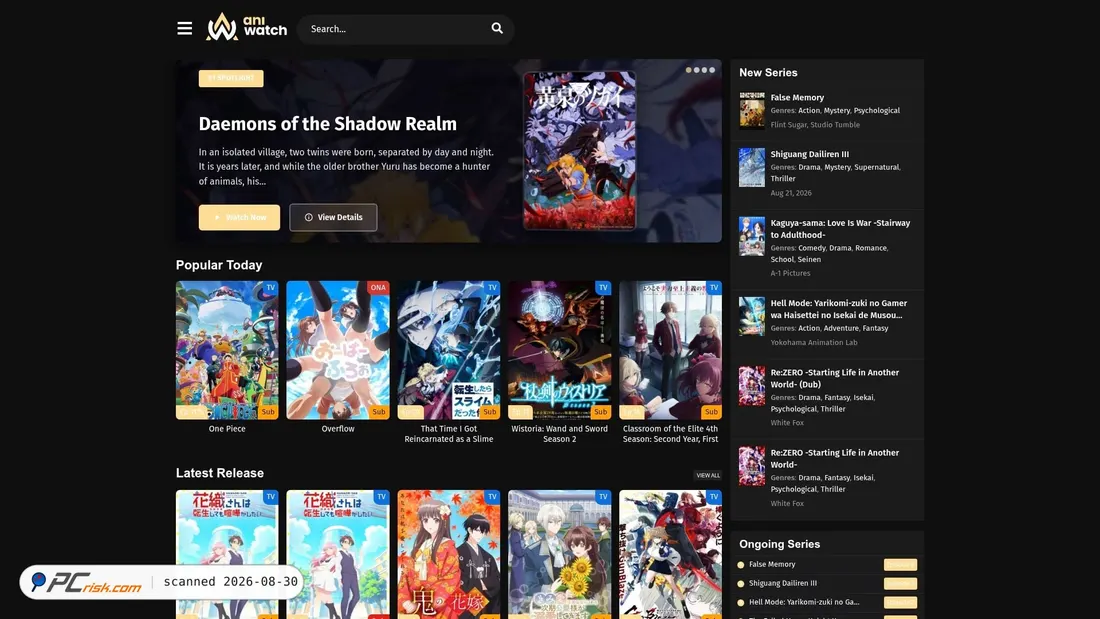1100x619 pixels.
Task: Open the One Piece title link
Action: [227, 429]
